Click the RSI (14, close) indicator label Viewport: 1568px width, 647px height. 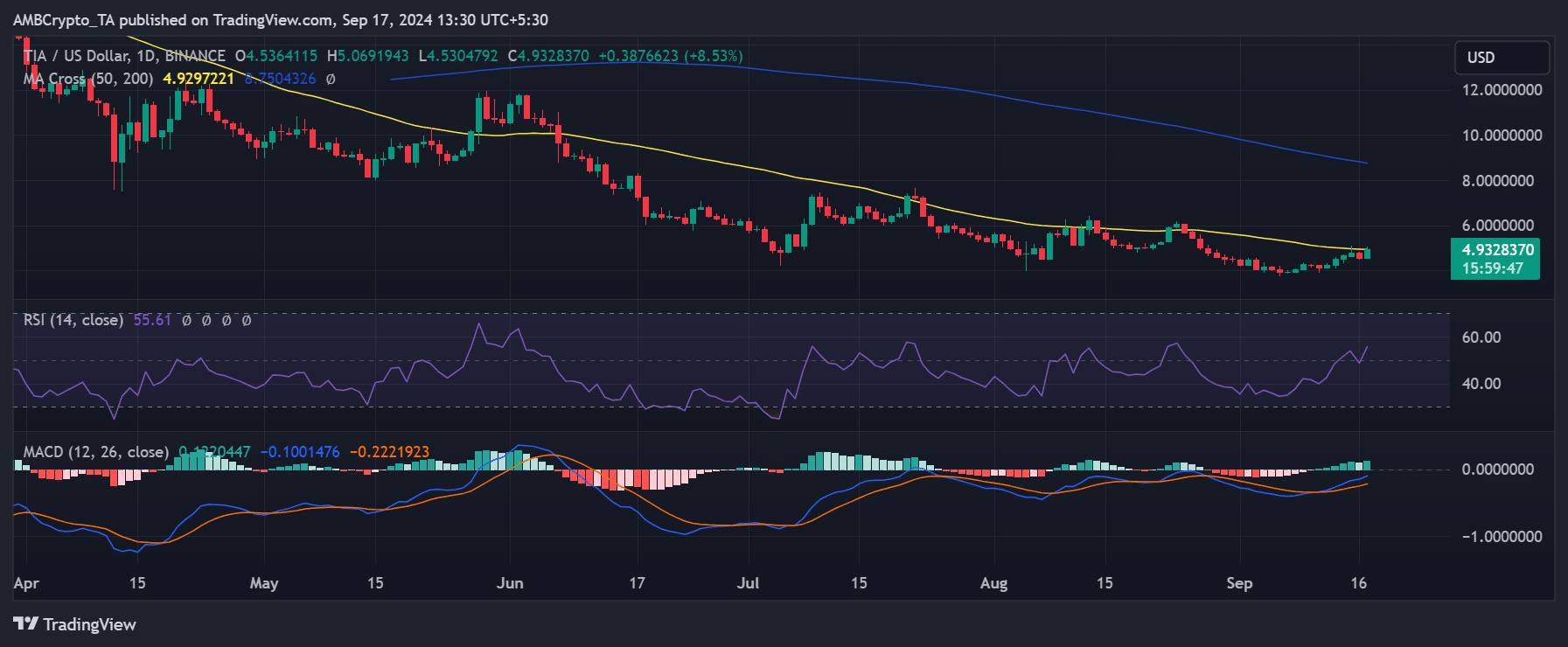(x=73, y=320)
